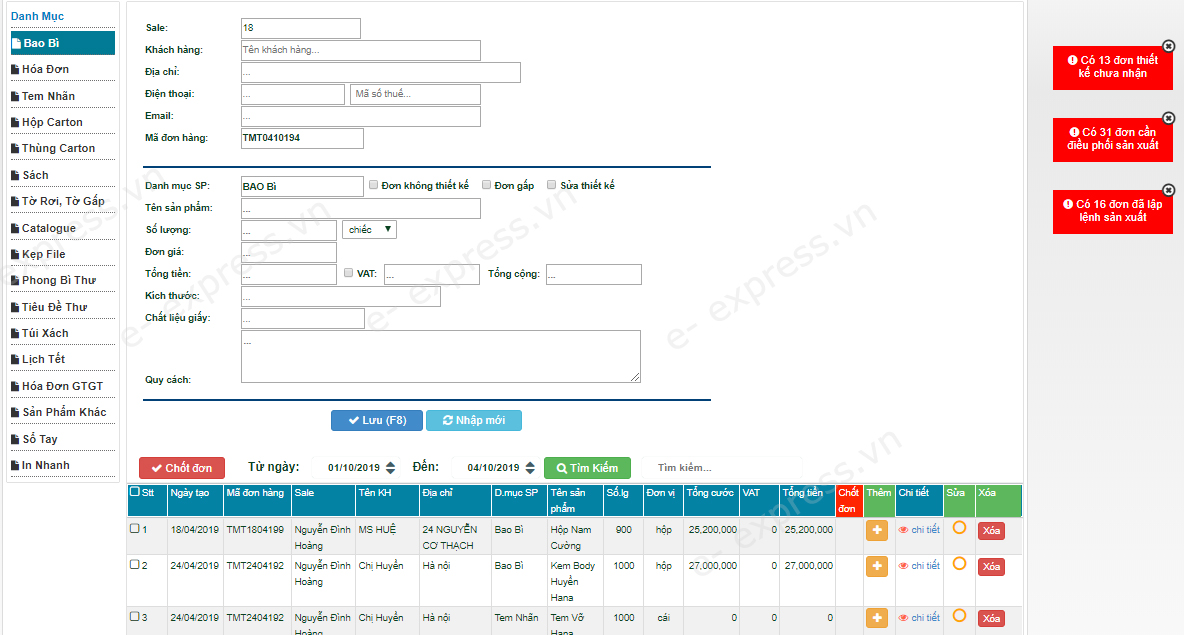1184x635 pixels.
Task: Click the orange plus icon in row 1
Action: tap(877, 531)
